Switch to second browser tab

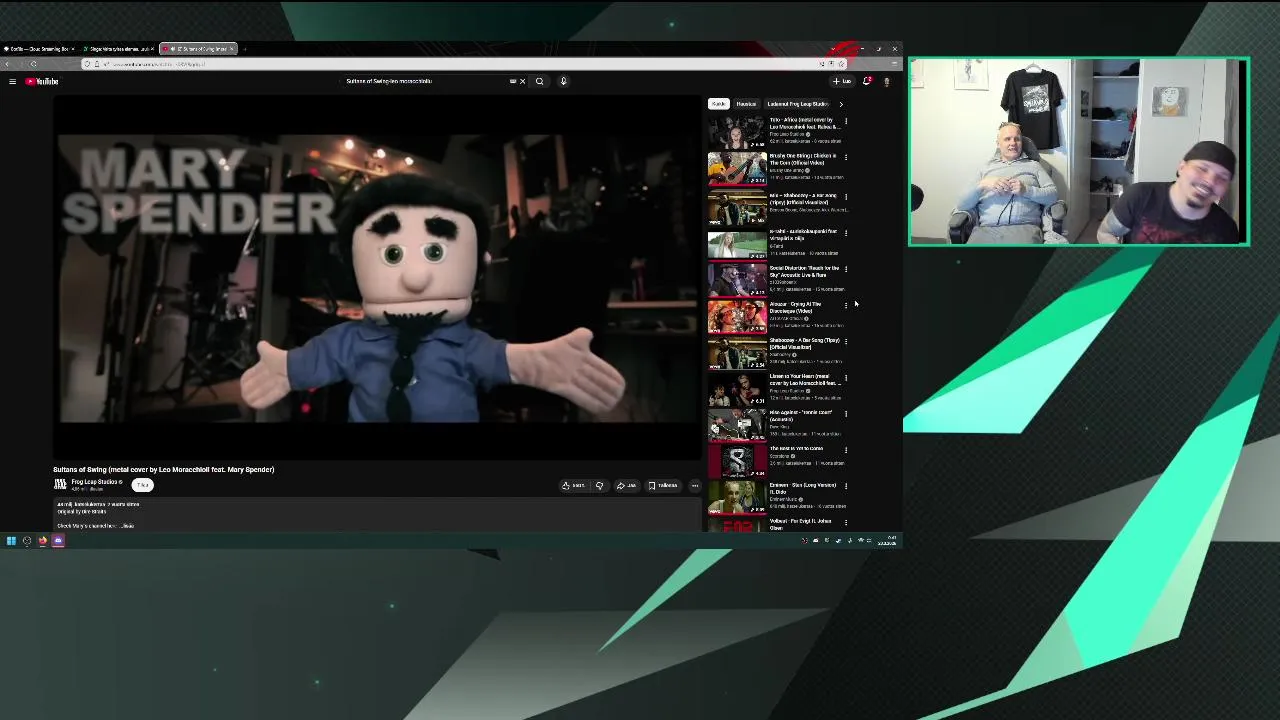118,48
